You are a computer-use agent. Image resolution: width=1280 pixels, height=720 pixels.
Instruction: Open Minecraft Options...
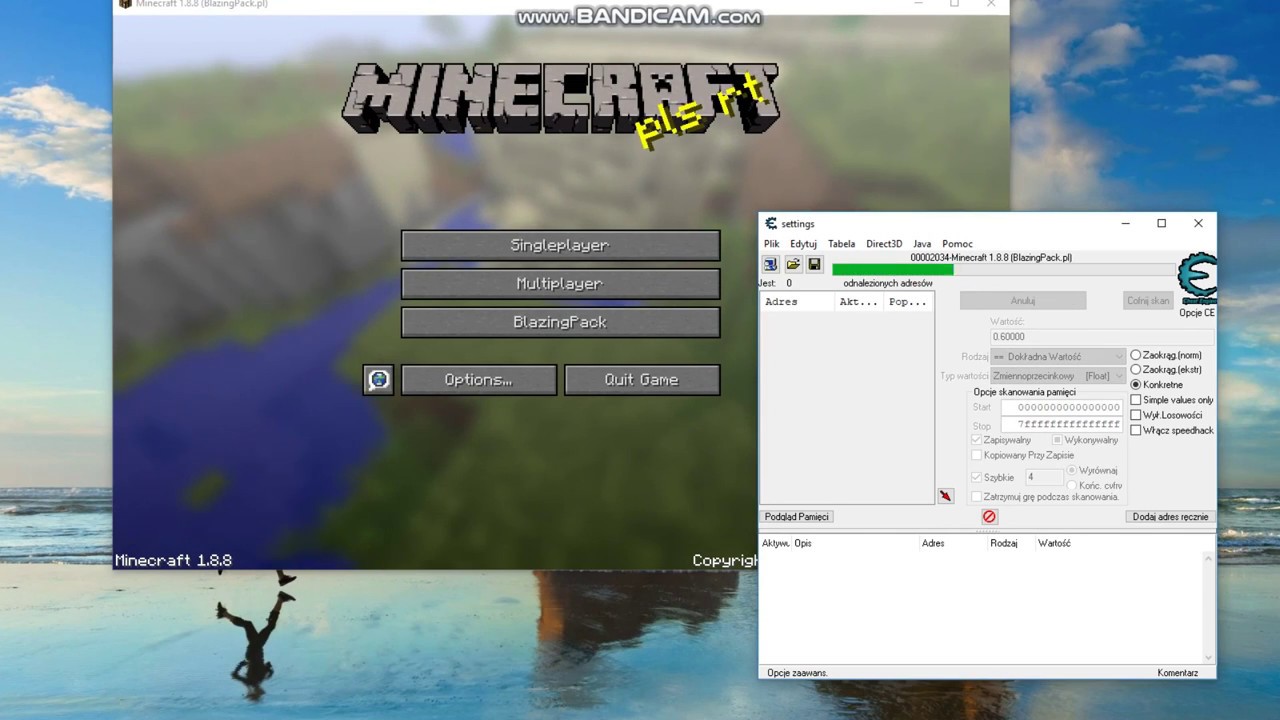[x=478, y=380]
